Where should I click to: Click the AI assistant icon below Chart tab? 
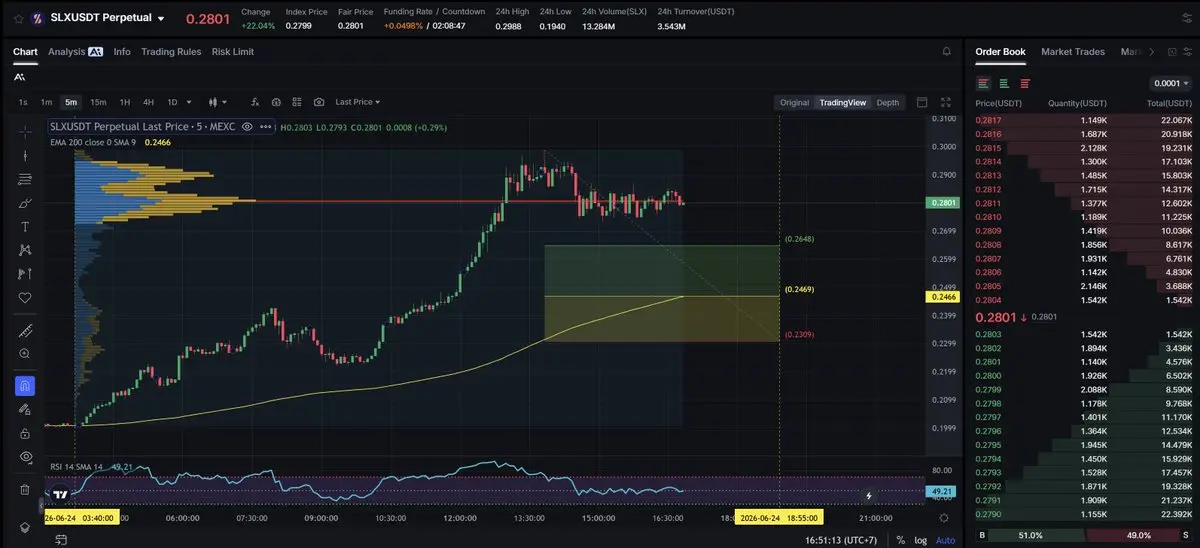20,76
